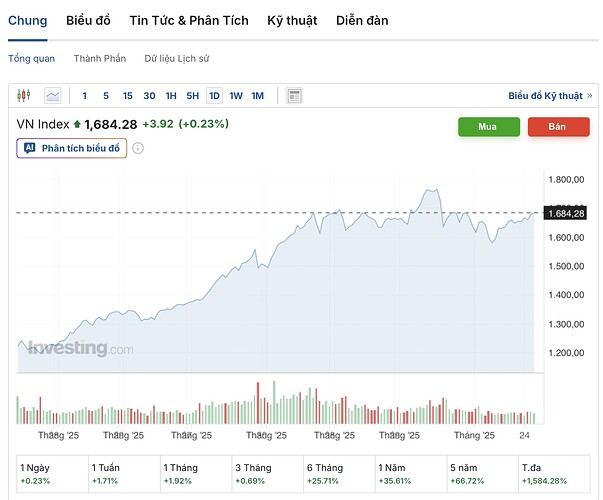Click the info icon beside Phân tích biểu đồ

[138, 148]
